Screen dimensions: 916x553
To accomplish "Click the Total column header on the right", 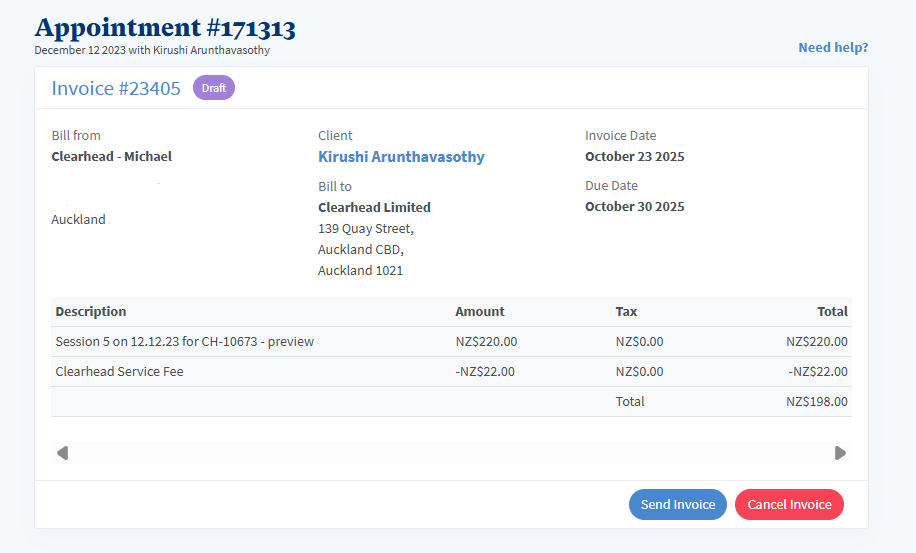I will click(x=832, y=312).
